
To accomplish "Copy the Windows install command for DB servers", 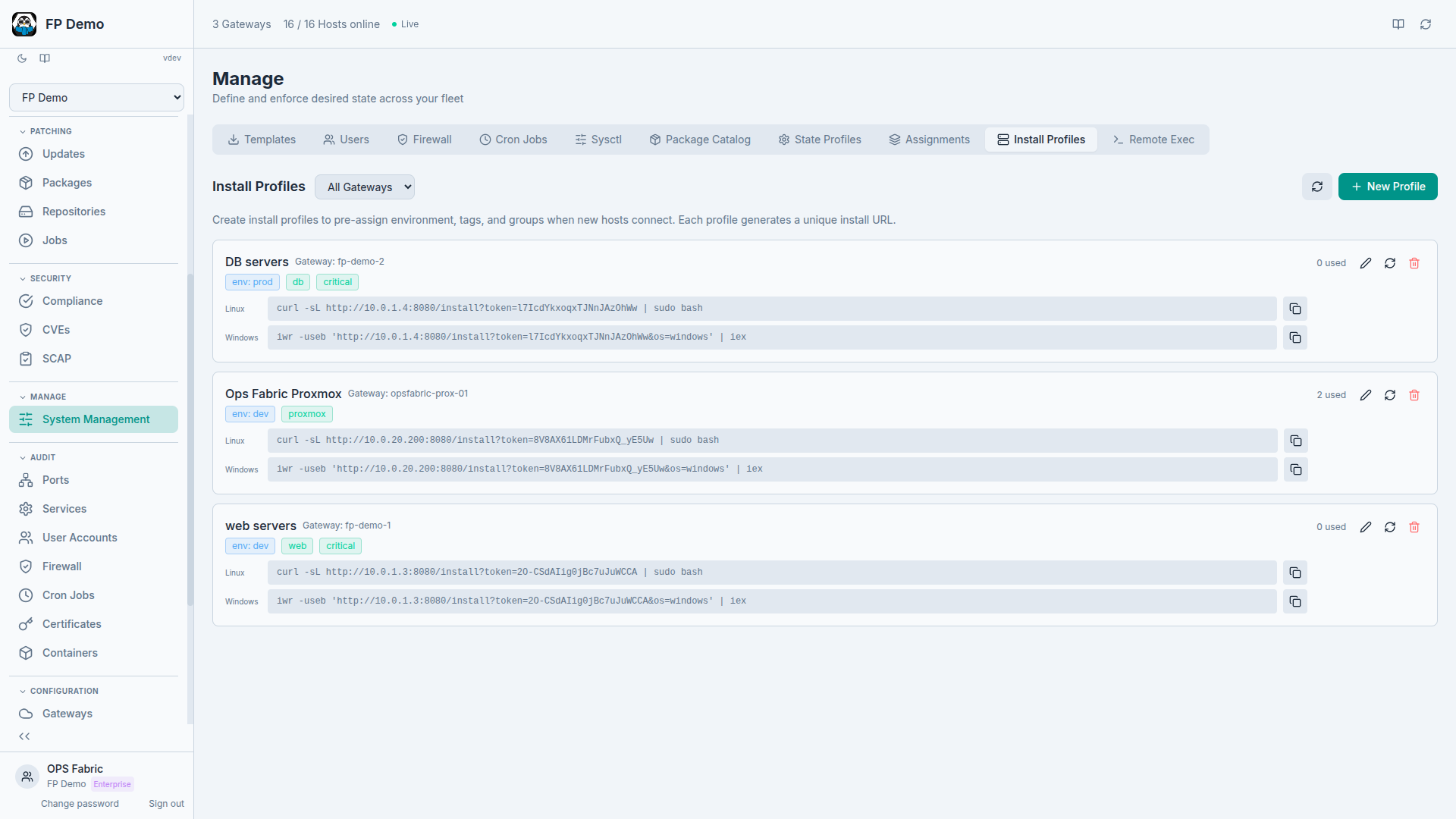I will (x=1294, y=337).
